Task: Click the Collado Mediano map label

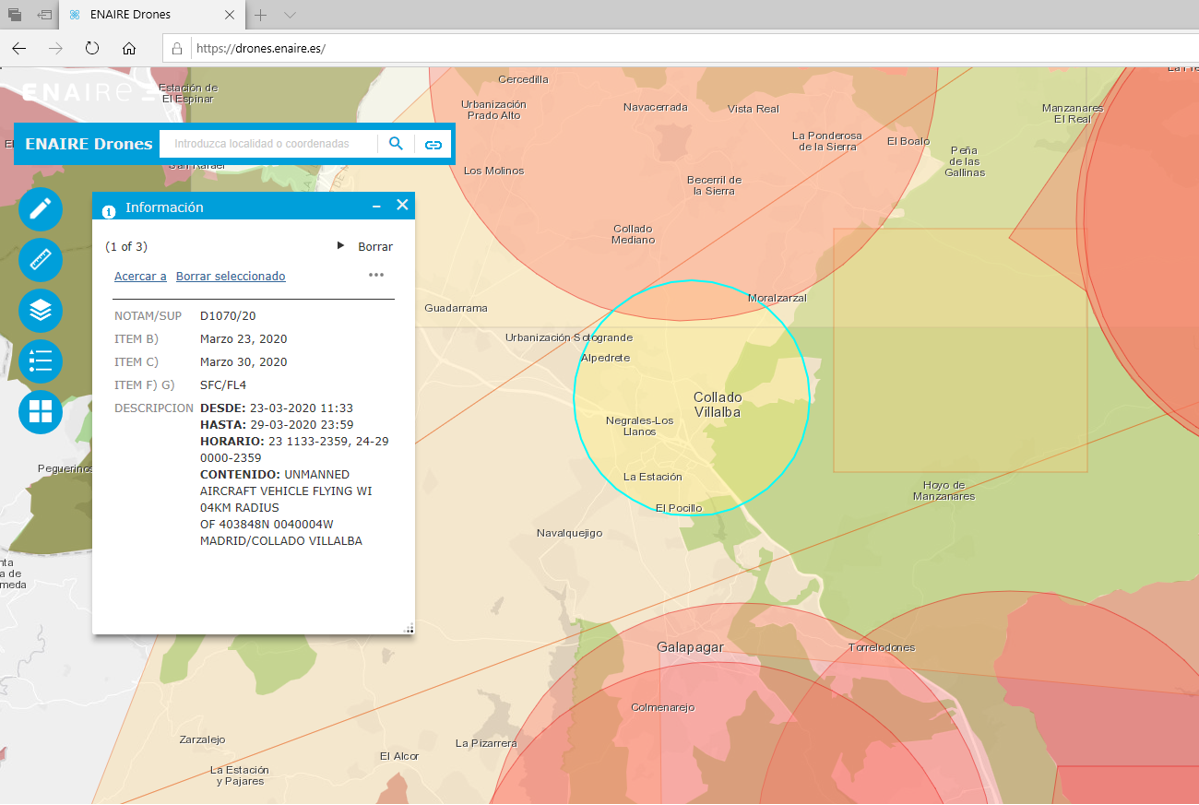Action: (633, 234)
